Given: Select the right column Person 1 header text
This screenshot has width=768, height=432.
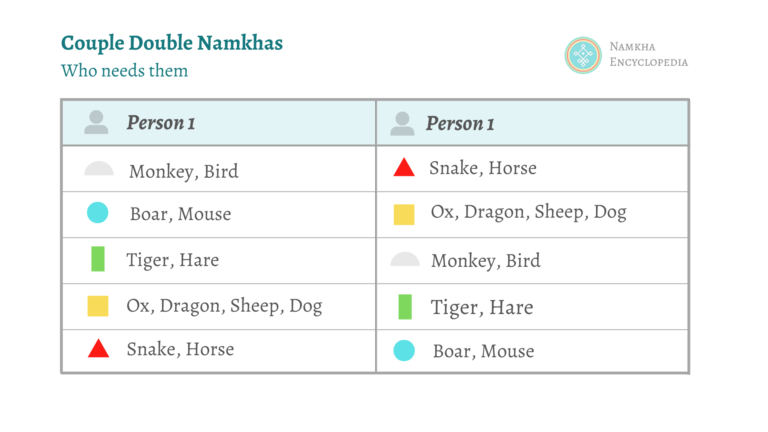Looking at the screenshot, I should (460, 123).
